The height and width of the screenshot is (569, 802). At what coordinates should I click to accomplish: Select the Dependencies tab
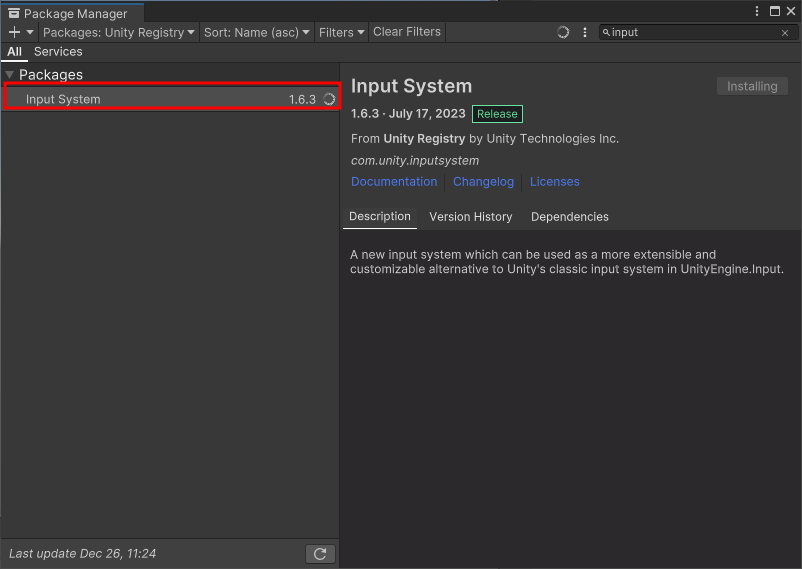(570, 217)
